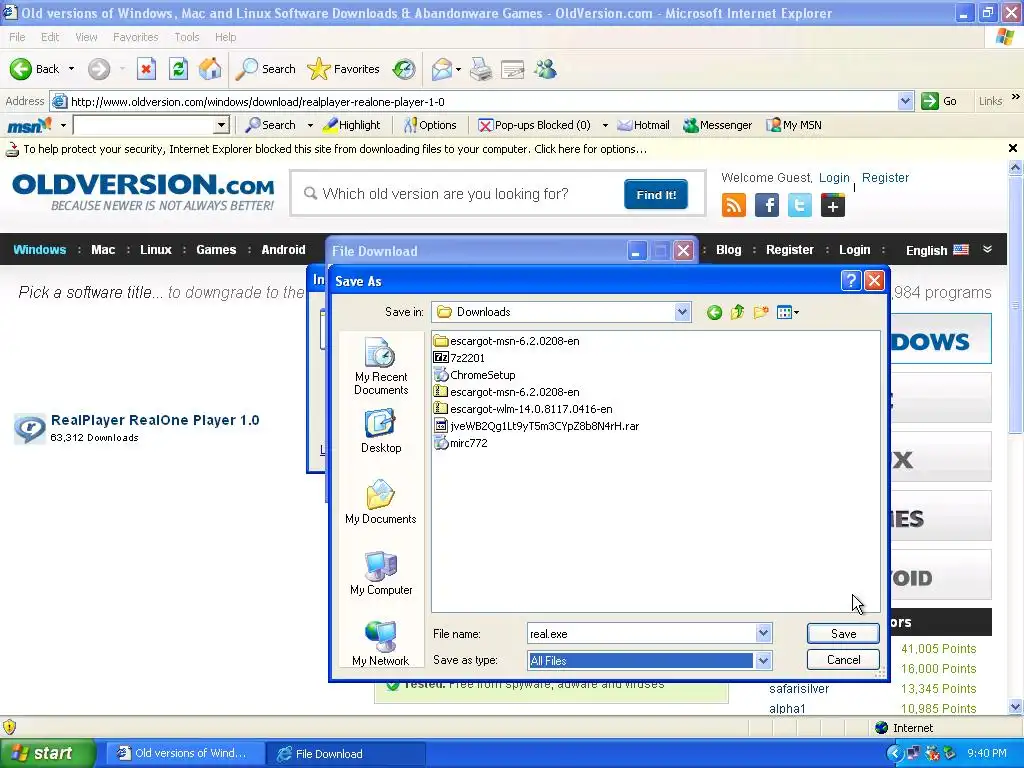This screenshot has height=768, width=1024.
Task: Open My Recent Documents place
Action: point(381,366)
